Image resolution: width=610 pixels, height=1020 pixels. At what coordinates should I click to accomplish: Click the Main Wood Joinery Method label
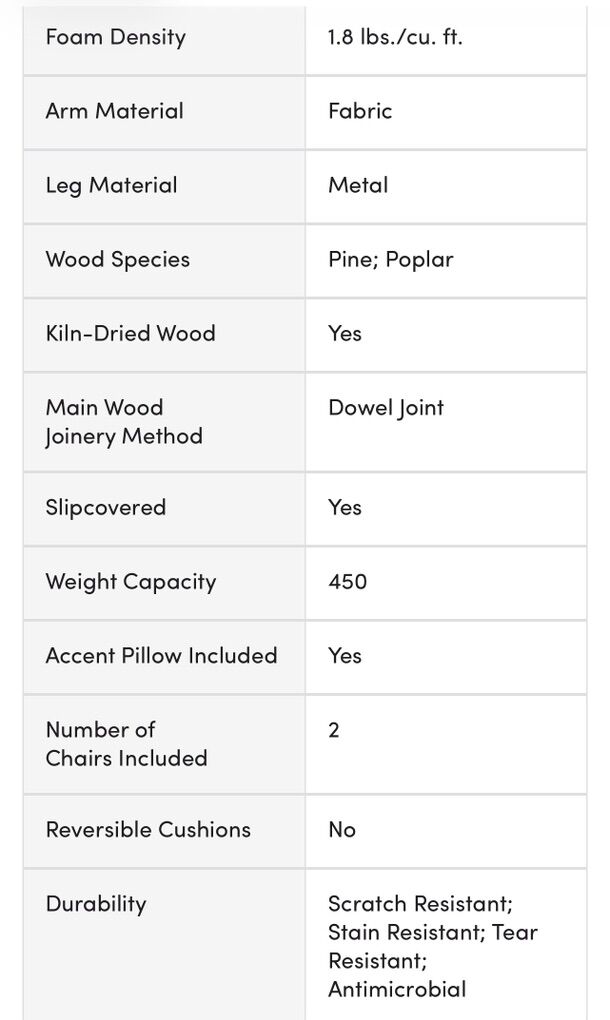[x=124, y=422]
